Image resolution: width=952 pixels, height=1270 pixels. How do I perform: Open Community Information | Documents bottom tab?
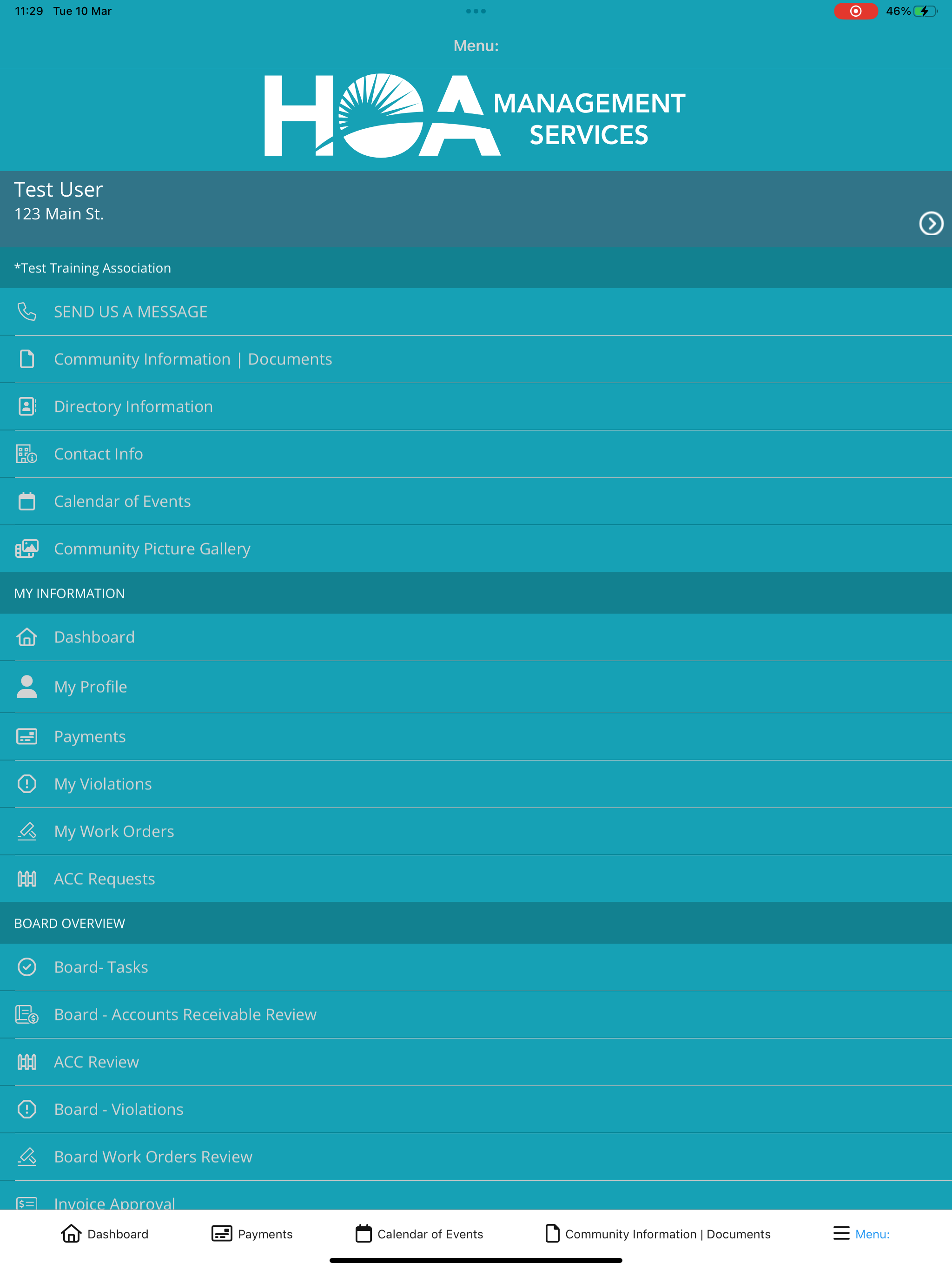tap(657, 1233)
